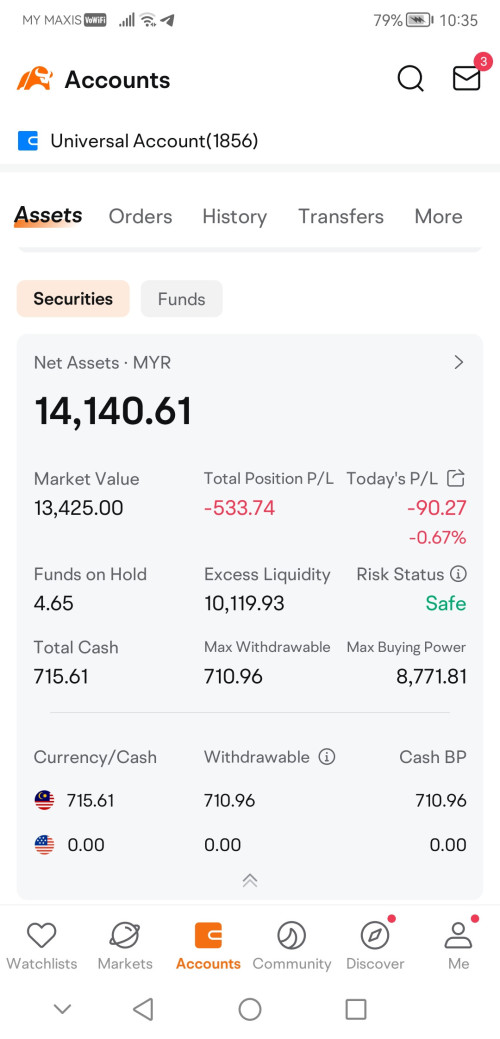
Task: Open the More tab
Action: [438, 217]
